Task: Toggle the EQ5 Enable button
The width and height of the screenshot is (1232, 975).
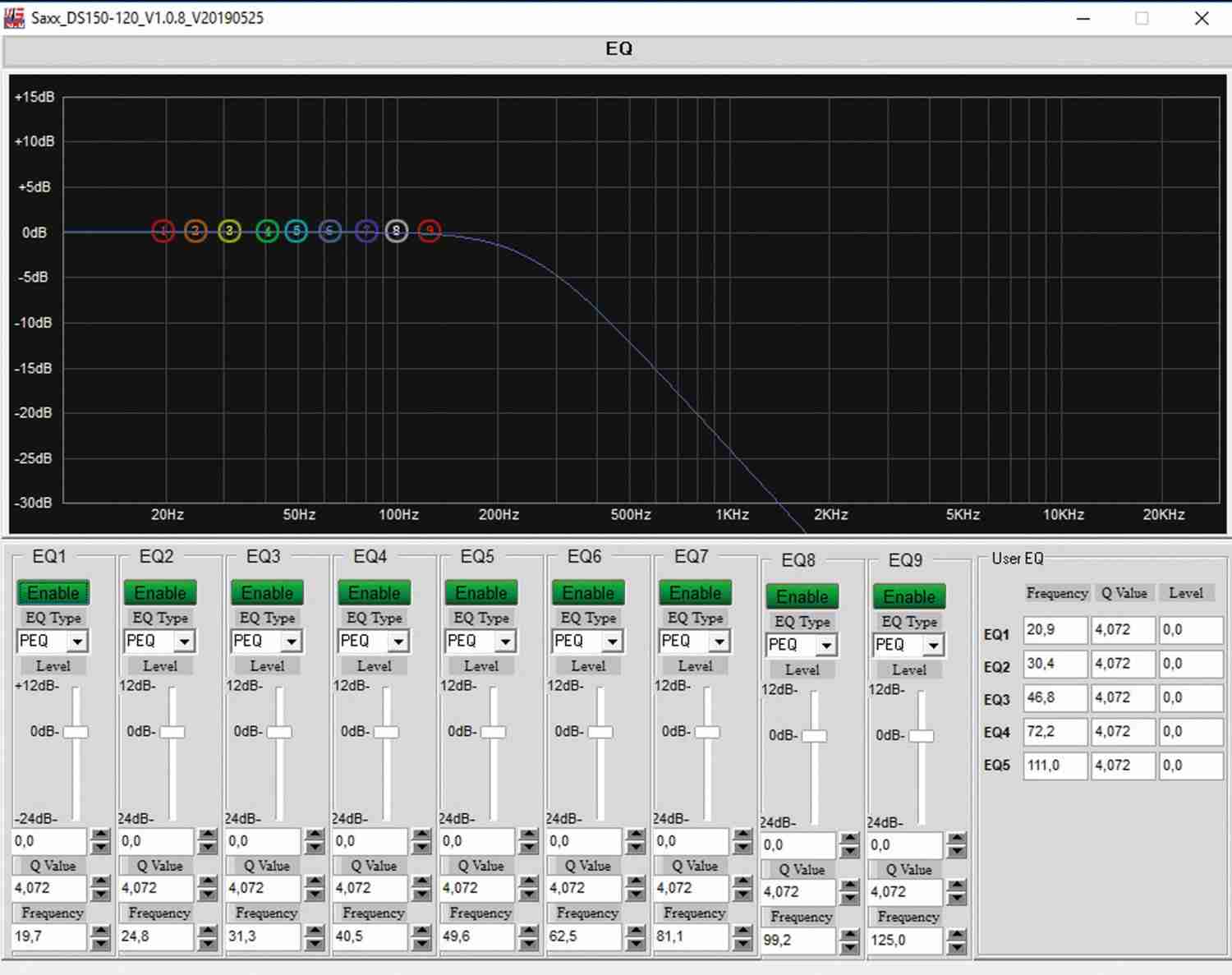Action: (481, 593)
